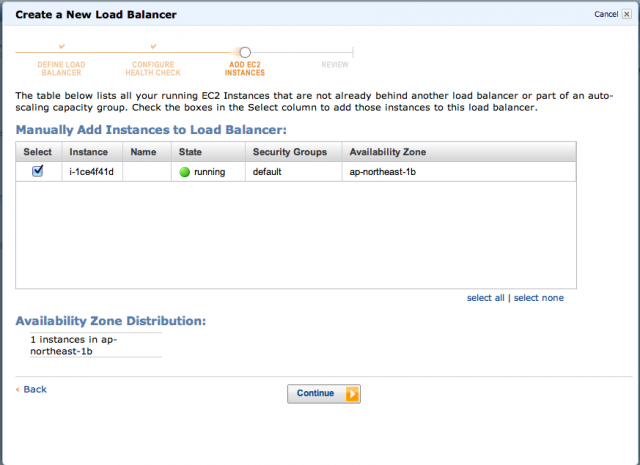
Task: Click the Security Groups column header
Action: pos(290,152)
